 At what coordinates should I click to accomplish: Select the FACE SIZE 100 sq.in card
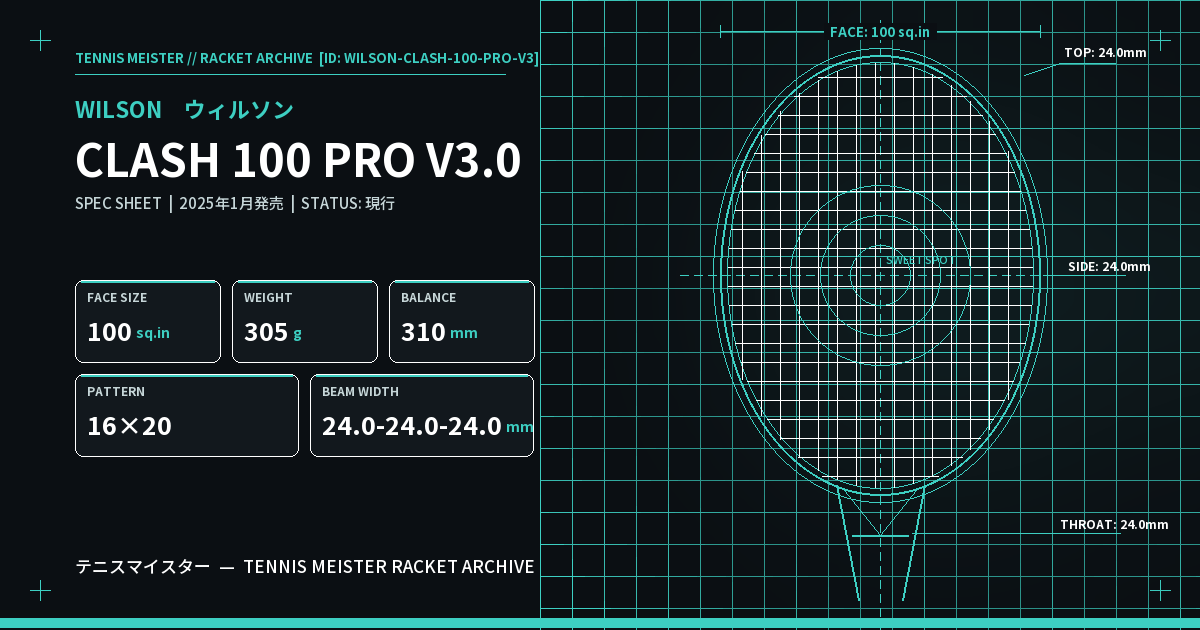point(148,321)
